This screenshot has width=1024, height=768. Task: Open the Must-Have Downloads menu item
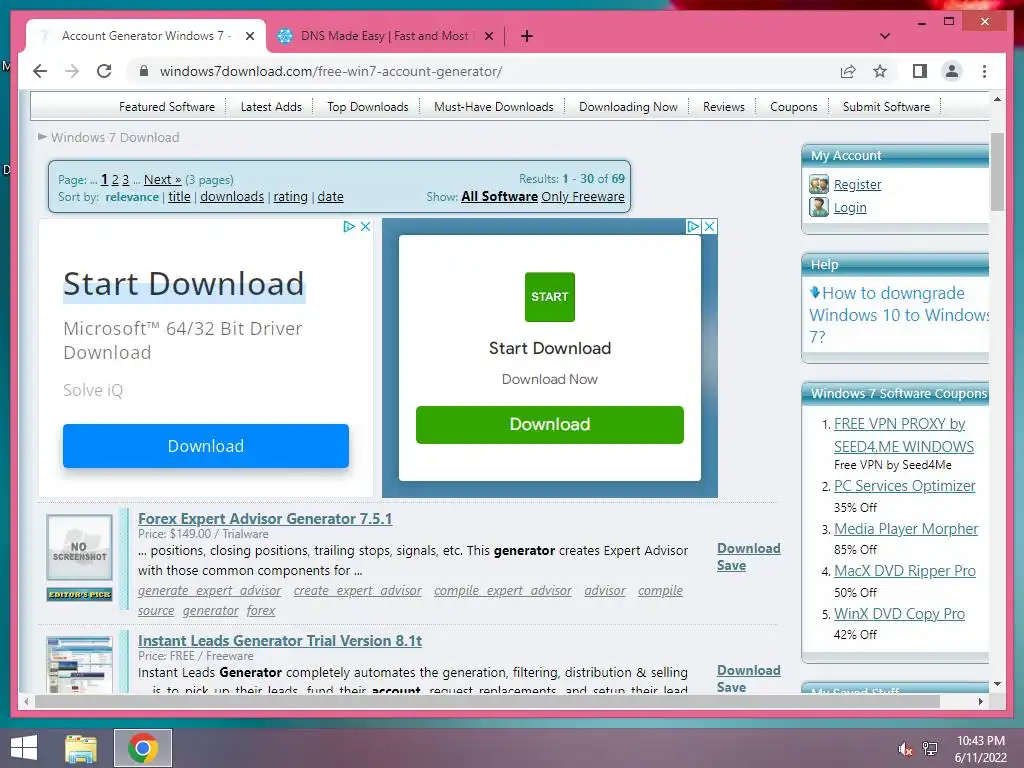(494, 106)
